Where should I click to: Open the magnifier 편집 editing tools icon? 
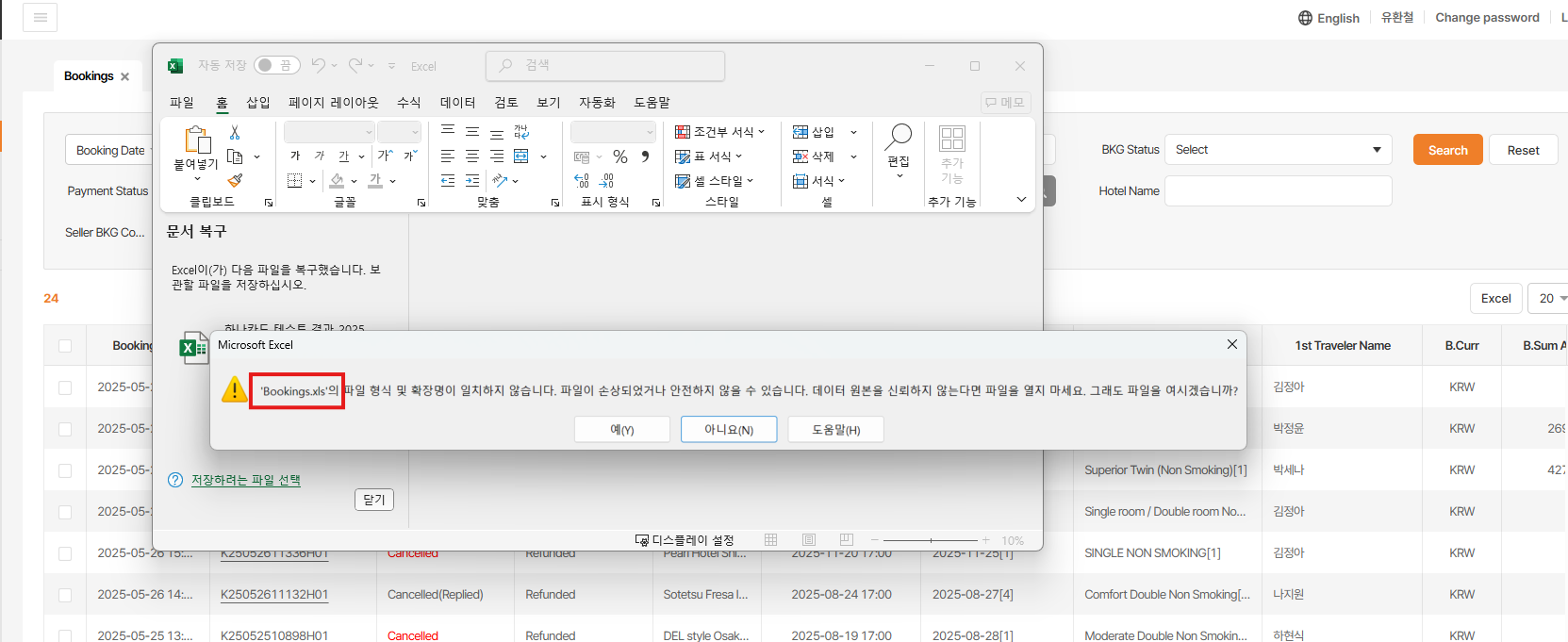pos(899,138)
